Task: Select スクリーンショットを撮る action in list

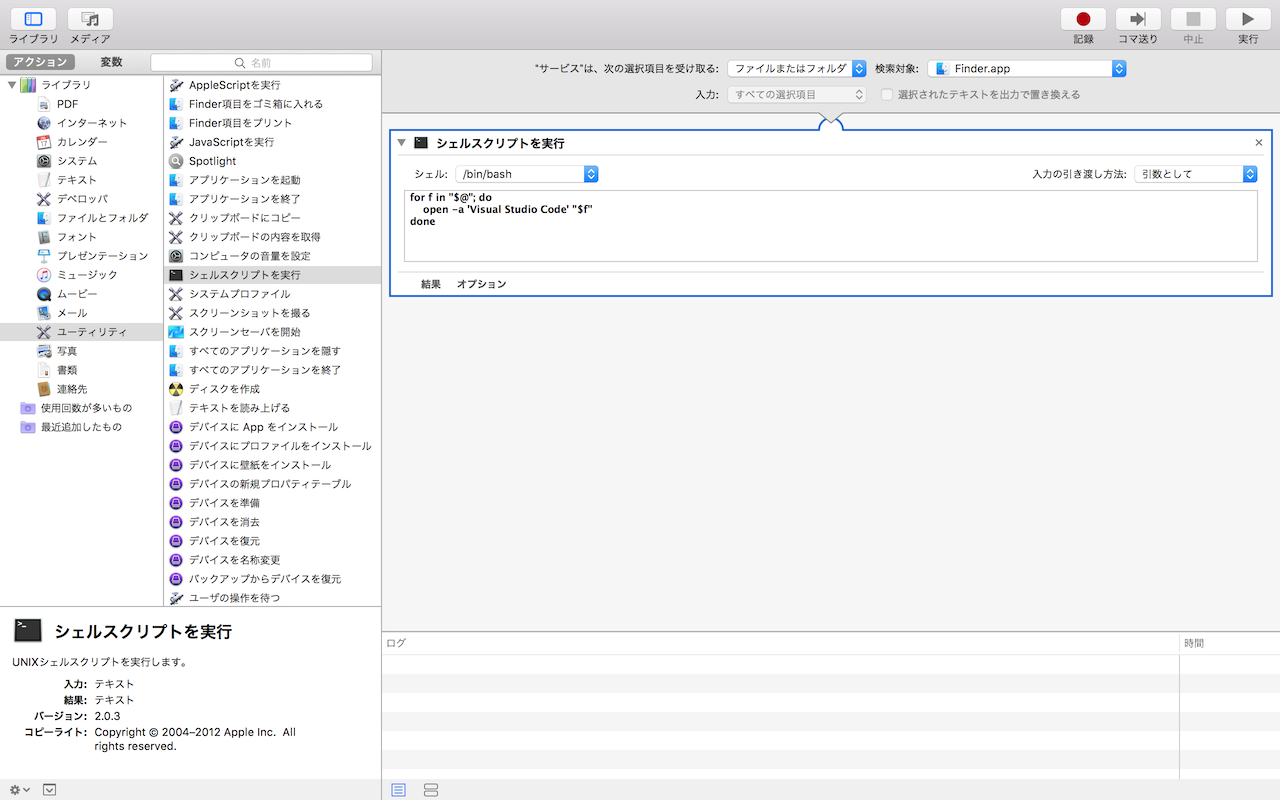Action: pyautogui.click(x=249, y=313)
